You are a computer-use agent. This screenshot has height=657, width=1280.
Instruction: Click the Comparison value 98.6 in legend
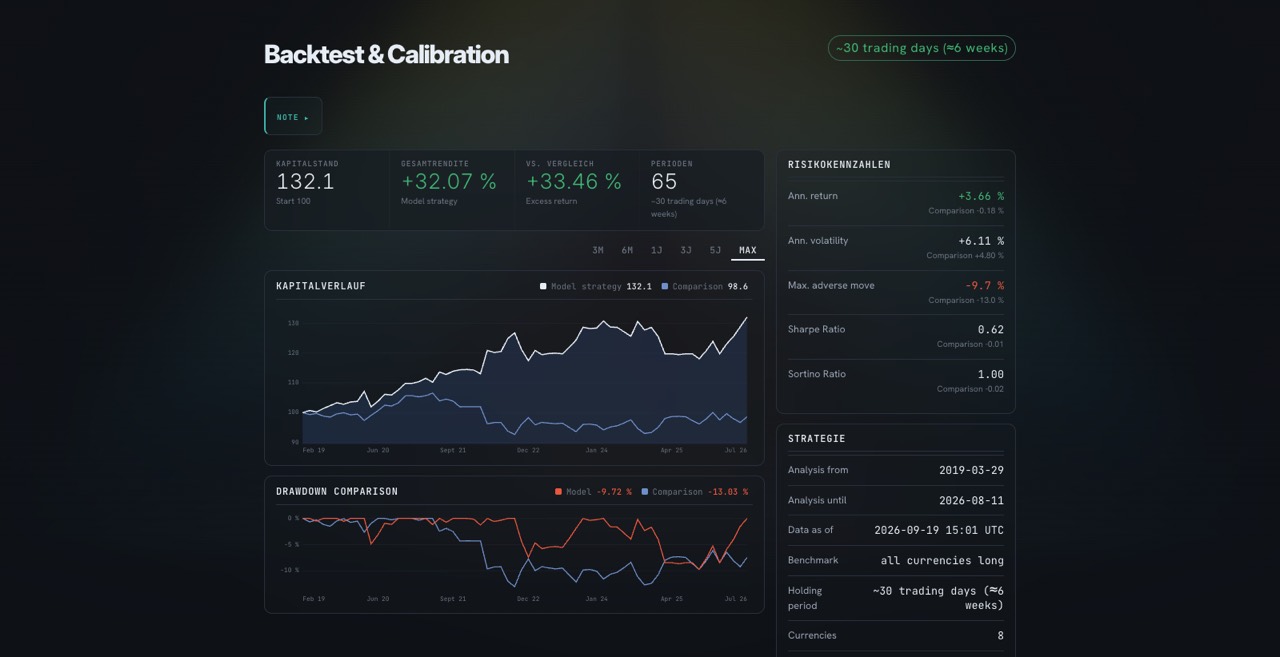pyautogui.click(x=737, y=286)
